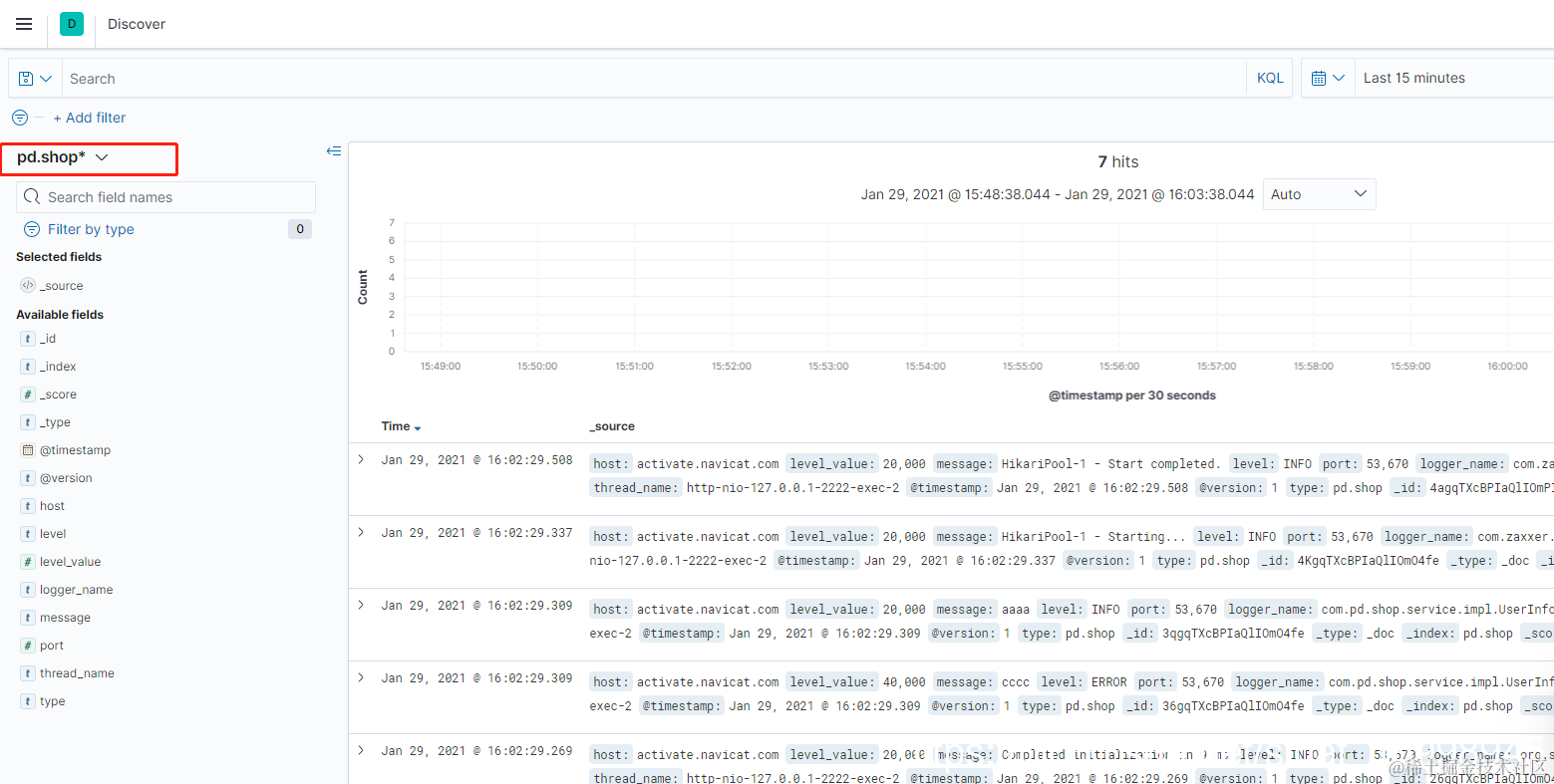Open Filter by type options
This screenshot has width=1554, height=784.
pos(91,229)
